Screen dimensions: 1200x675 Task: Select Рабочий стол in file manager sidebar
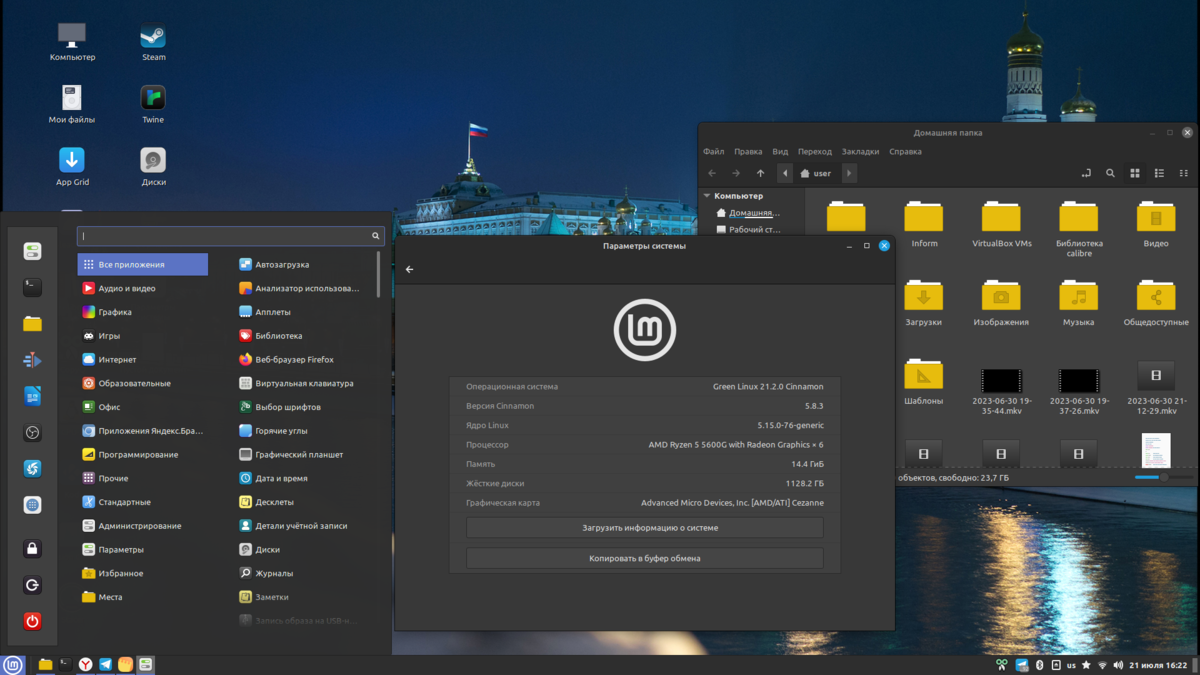[754, 230]
